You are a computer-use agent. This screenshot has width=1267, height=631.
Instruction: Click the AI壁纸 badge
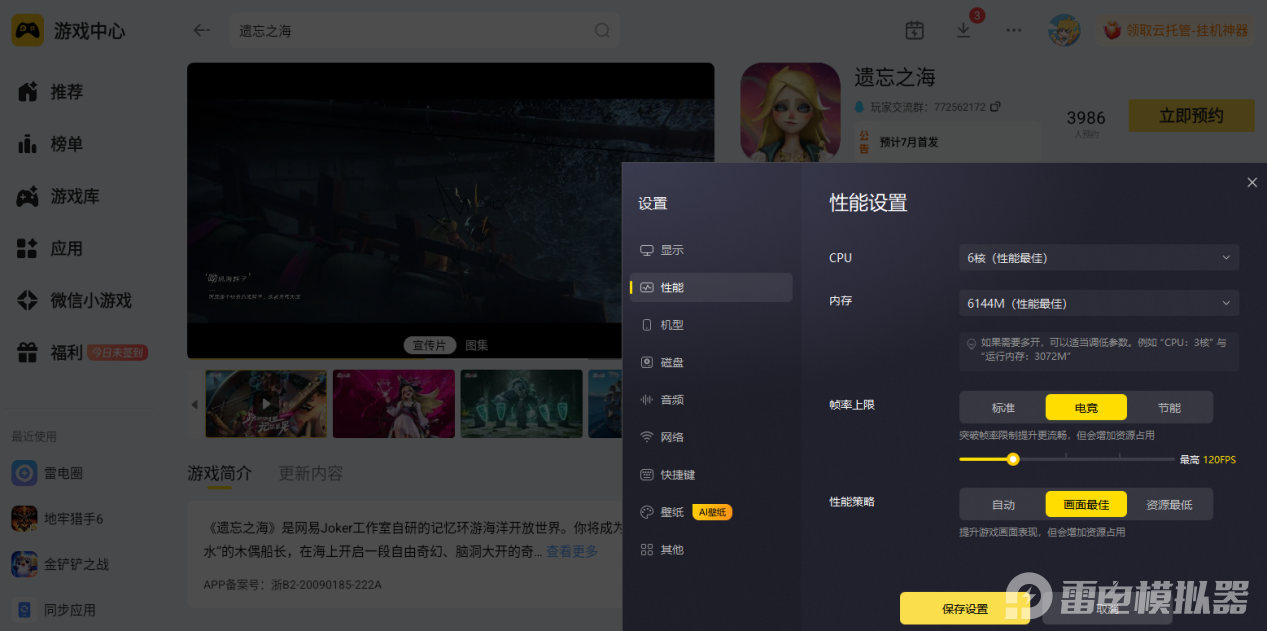(713, 512)
